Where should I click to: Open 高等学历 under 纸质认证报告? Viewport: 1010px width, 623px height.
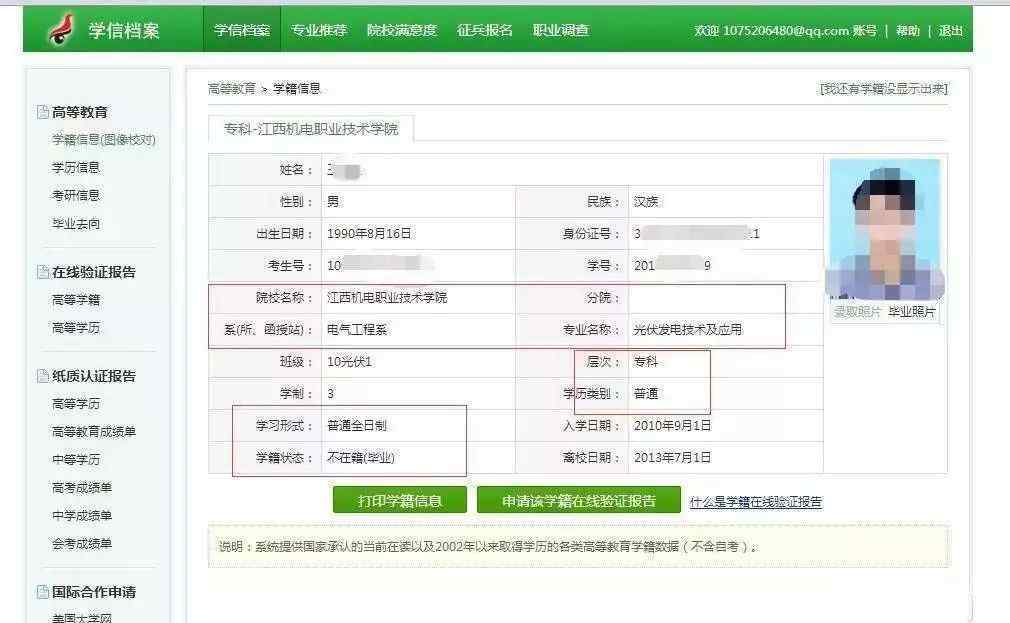76,403
